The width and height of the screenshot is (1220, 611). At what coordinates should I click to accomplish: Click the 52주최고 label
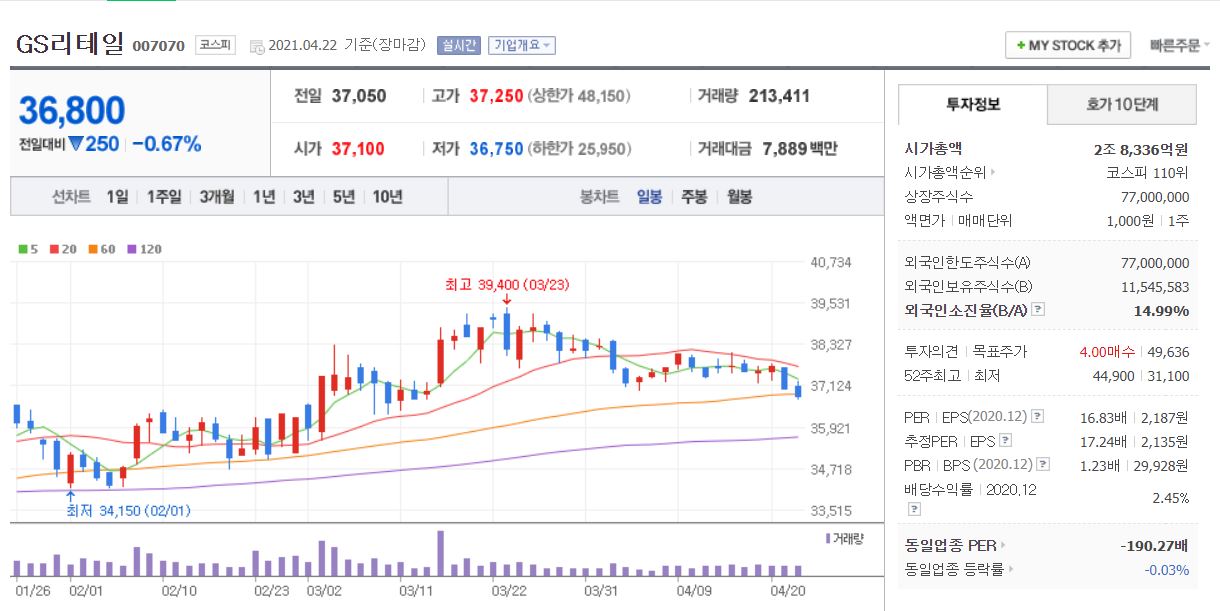point(931,376)
